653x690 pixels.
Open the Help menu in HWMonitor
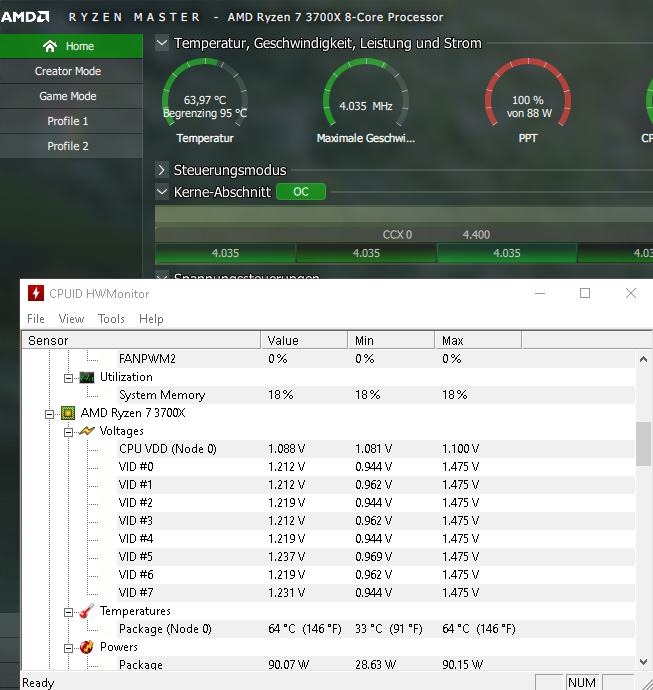(x=151, y=319)
